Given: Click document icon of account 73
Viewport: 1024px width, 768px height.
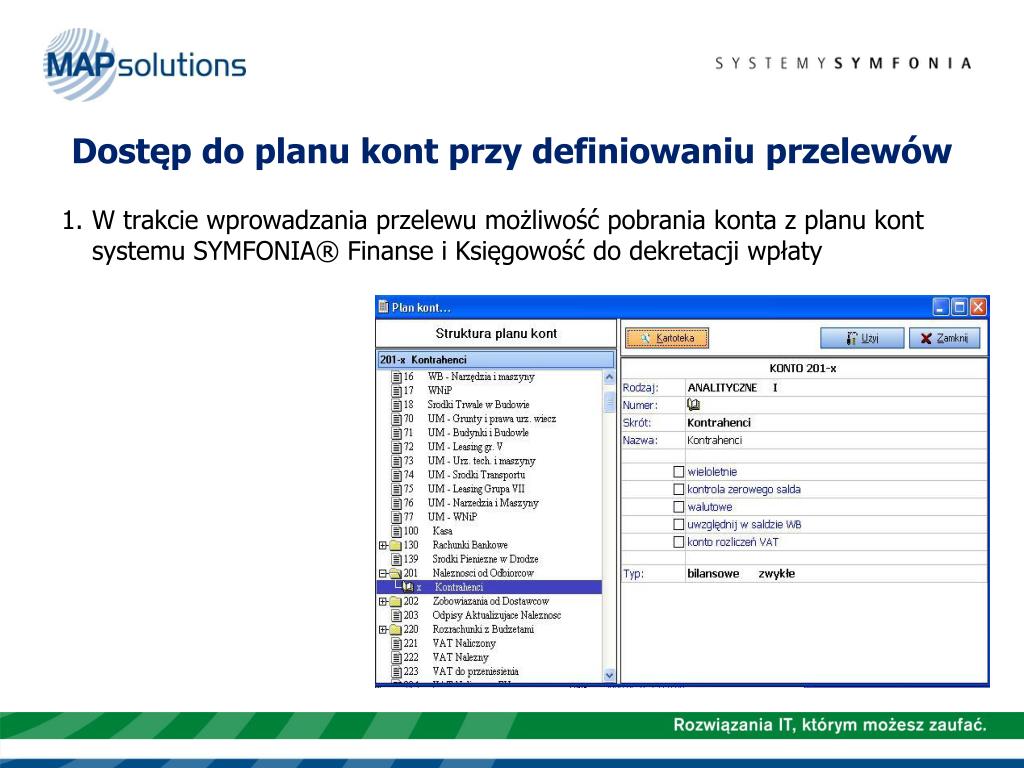Looking at the screenshot, I should (x=396, y=461).
